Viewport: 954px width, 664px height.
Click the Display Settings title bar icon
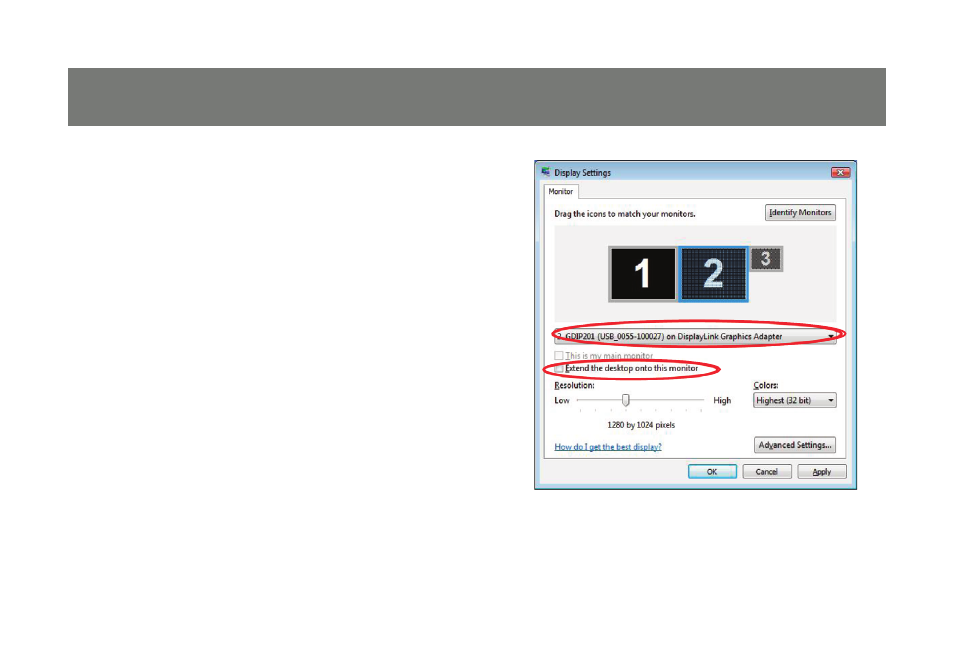tap(546, 172)
